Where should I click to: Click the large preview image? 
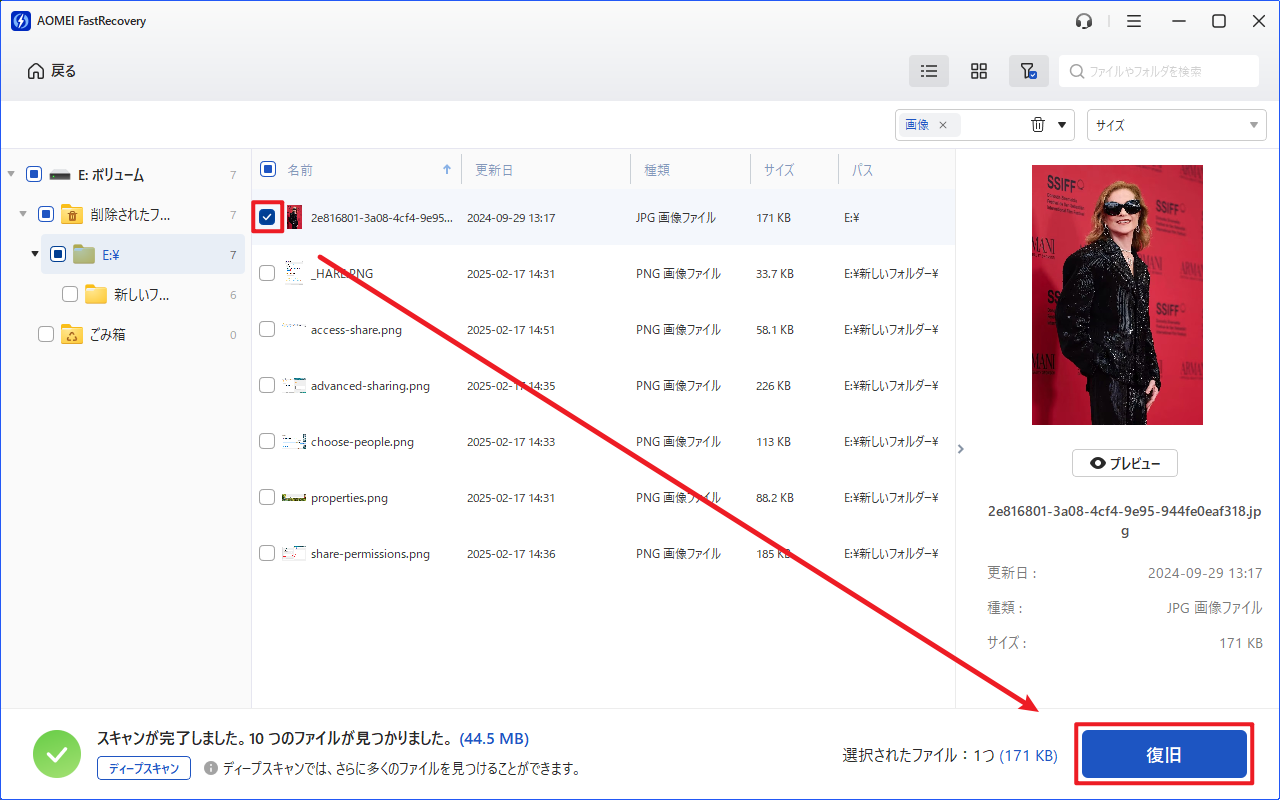1117,295
